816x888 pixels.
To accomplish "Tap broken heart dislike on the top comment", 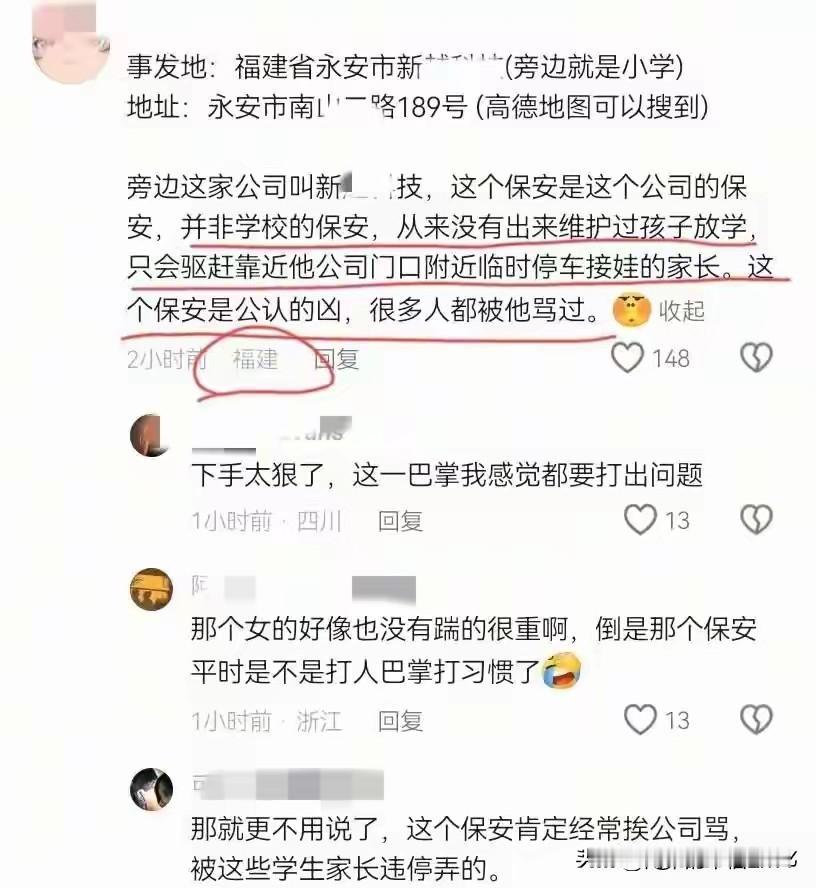I will point(757,358).
